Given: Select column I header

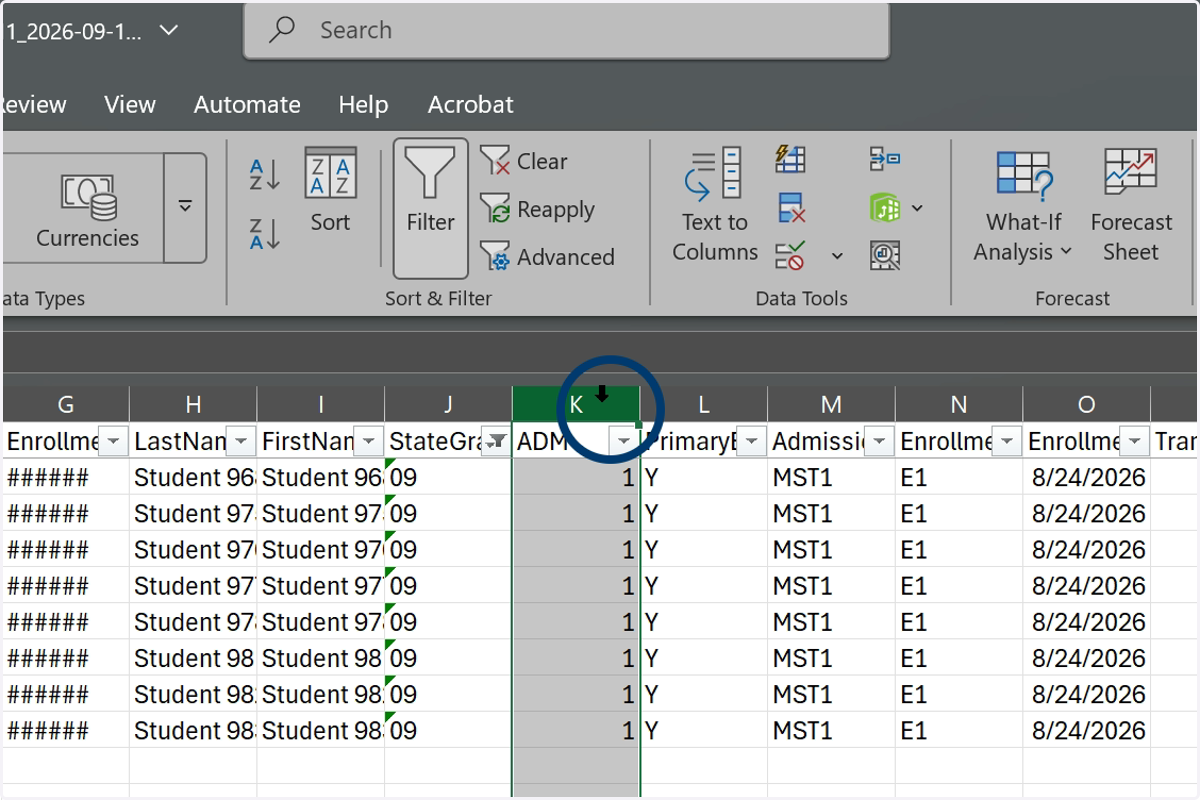Looking at the screenshot, I should pos(321,404).
